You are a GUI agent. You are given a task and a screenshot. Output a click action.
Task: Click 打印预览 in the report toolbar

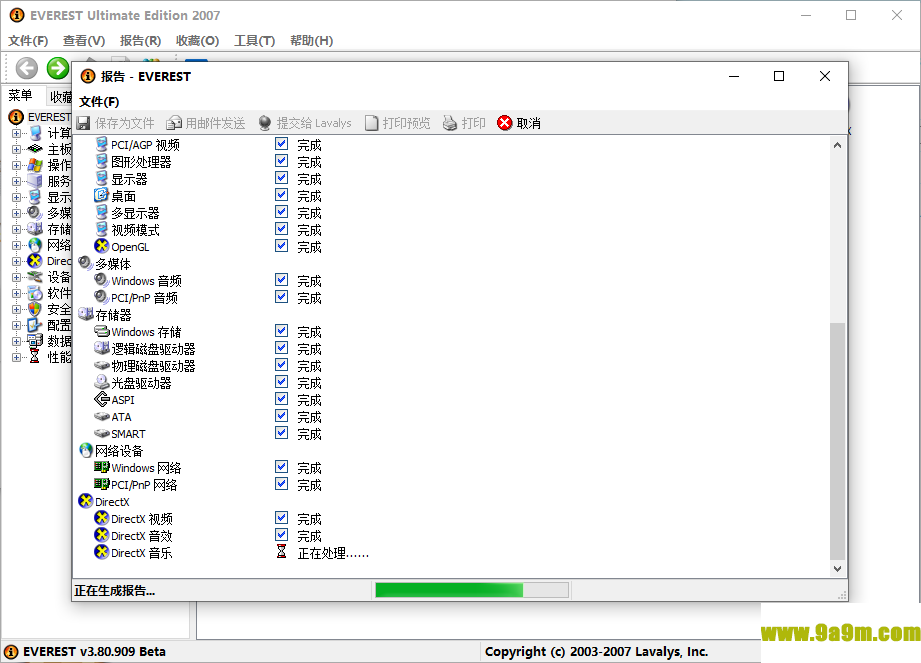point(398,123)
